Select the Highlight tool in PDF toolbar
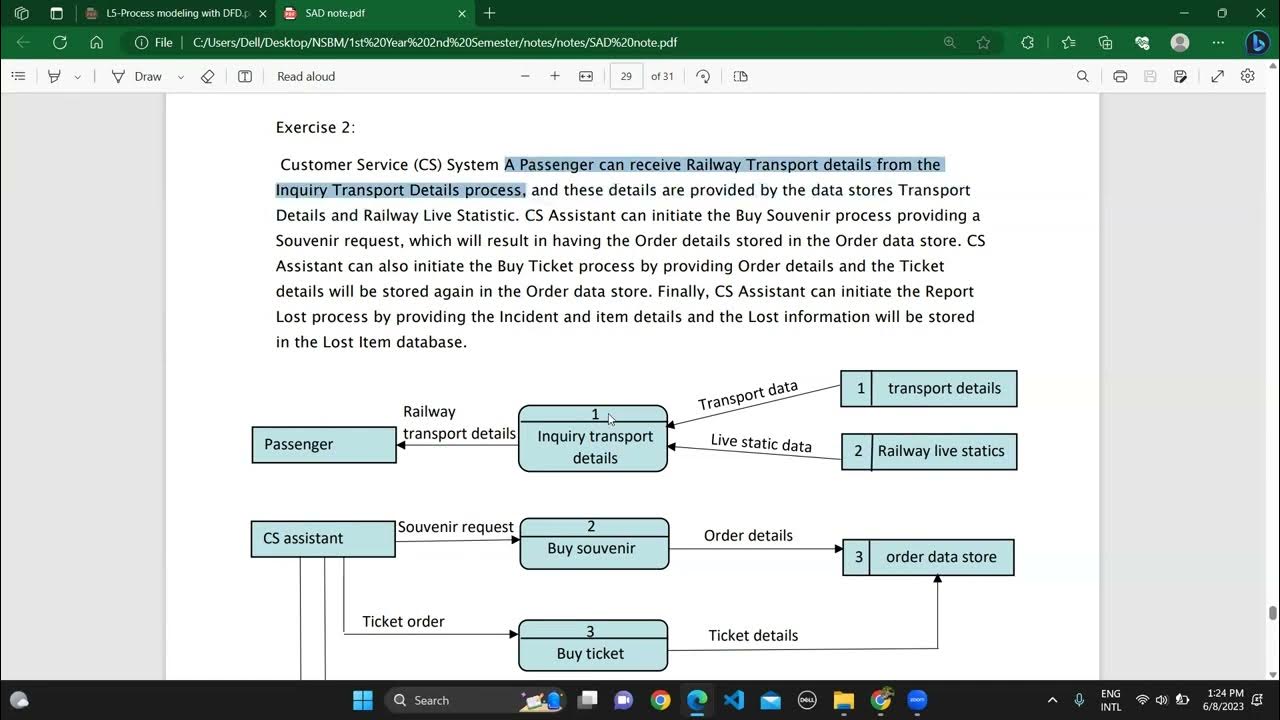The image size is (1280, 720). (x=54, y=76)
